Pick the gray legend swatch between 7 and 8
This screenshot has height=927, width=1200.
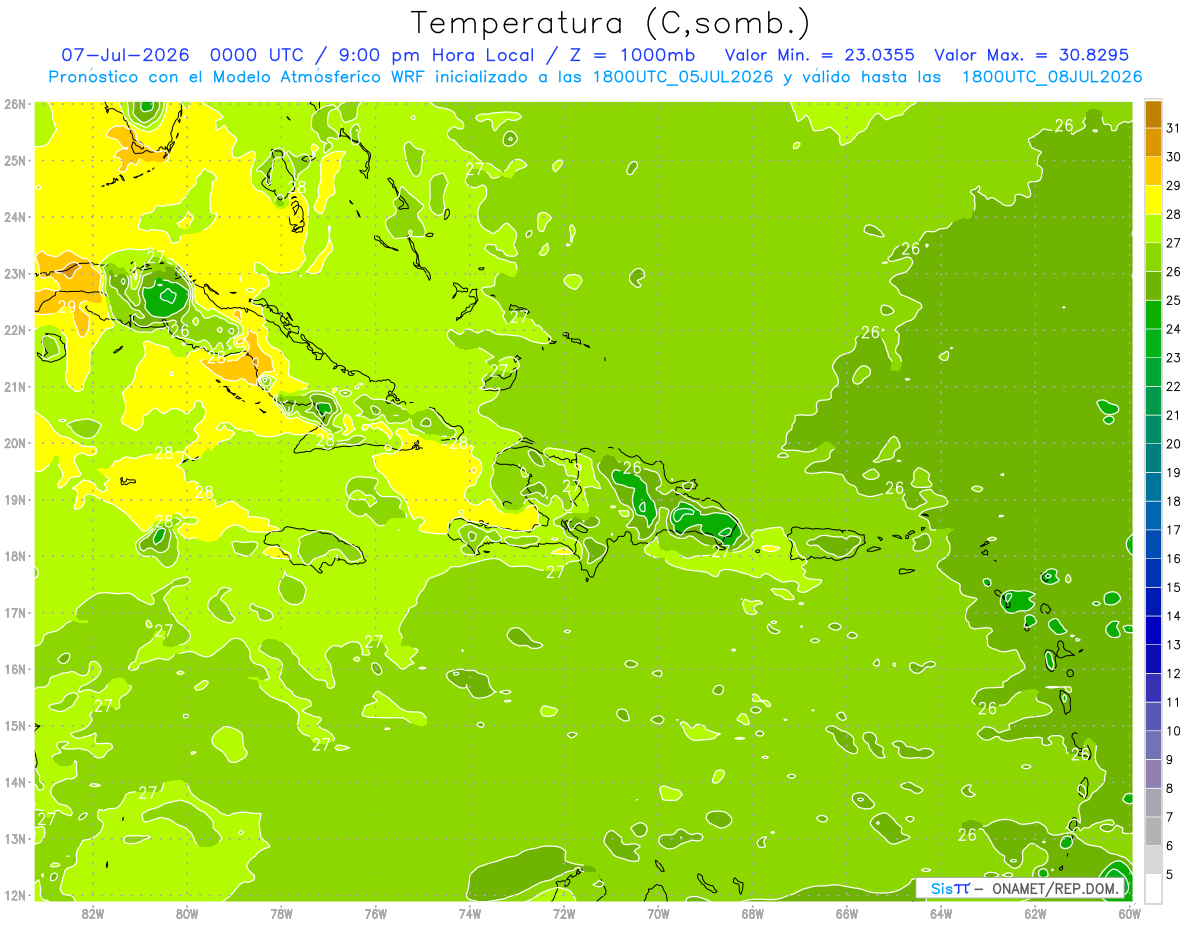1153,802
